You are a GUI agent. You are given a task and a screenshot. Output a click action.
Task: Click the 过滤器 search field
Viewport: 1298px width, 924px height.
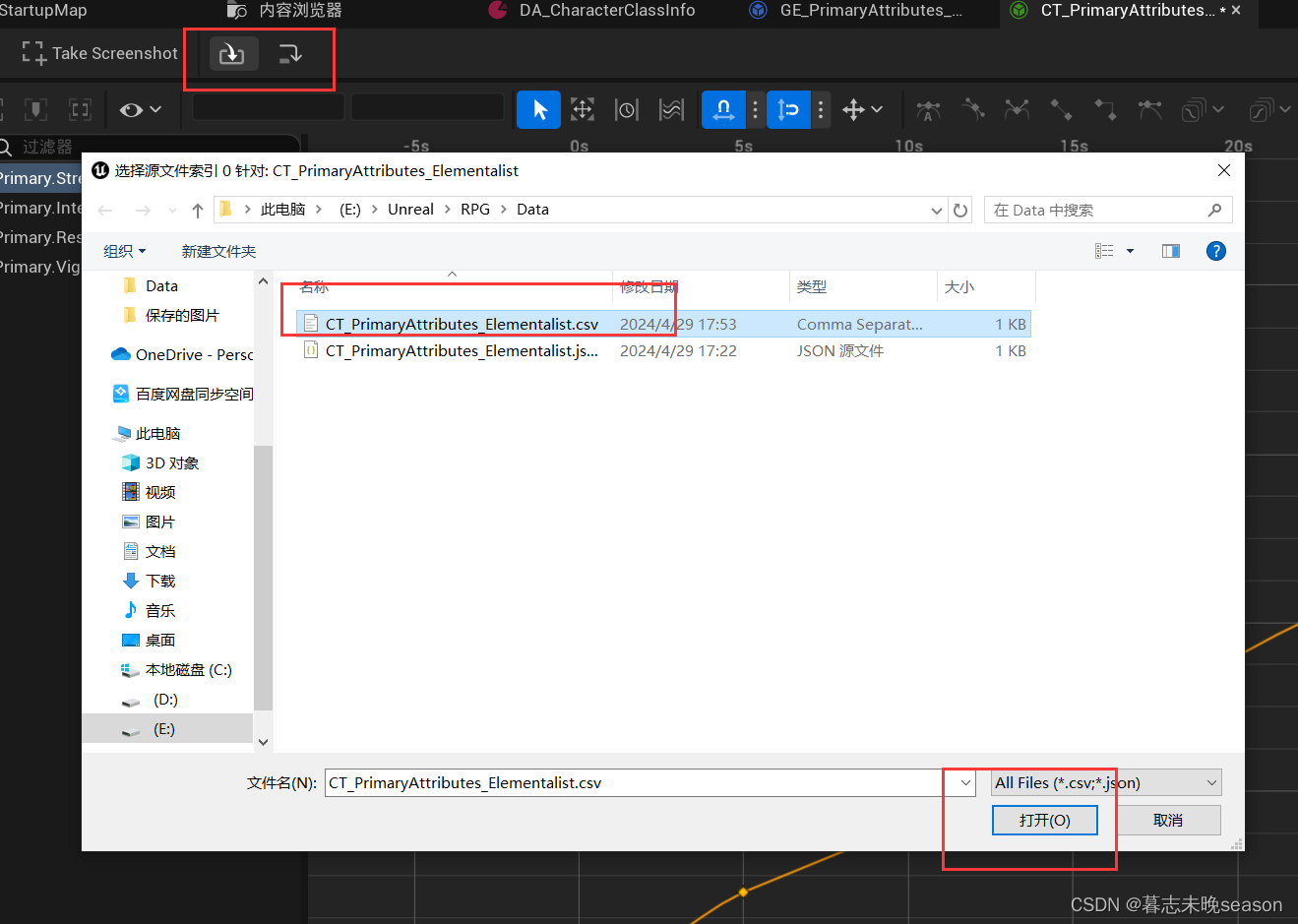click(x=148, y=147)
